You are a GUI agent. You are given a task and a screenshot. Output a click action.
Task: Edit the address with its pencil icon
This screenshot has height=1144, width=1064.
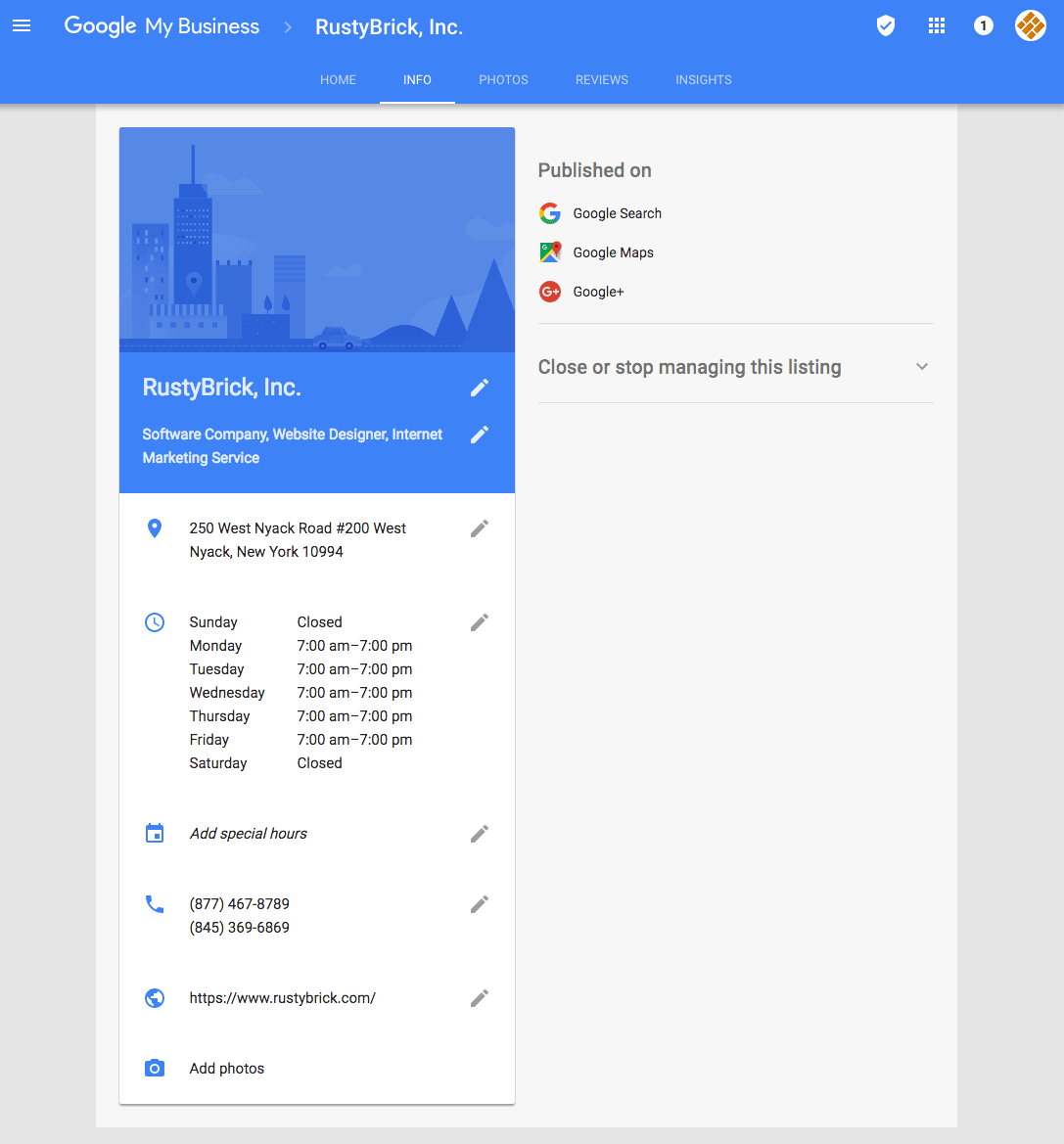pyautogui.click(x=480, y=528)
